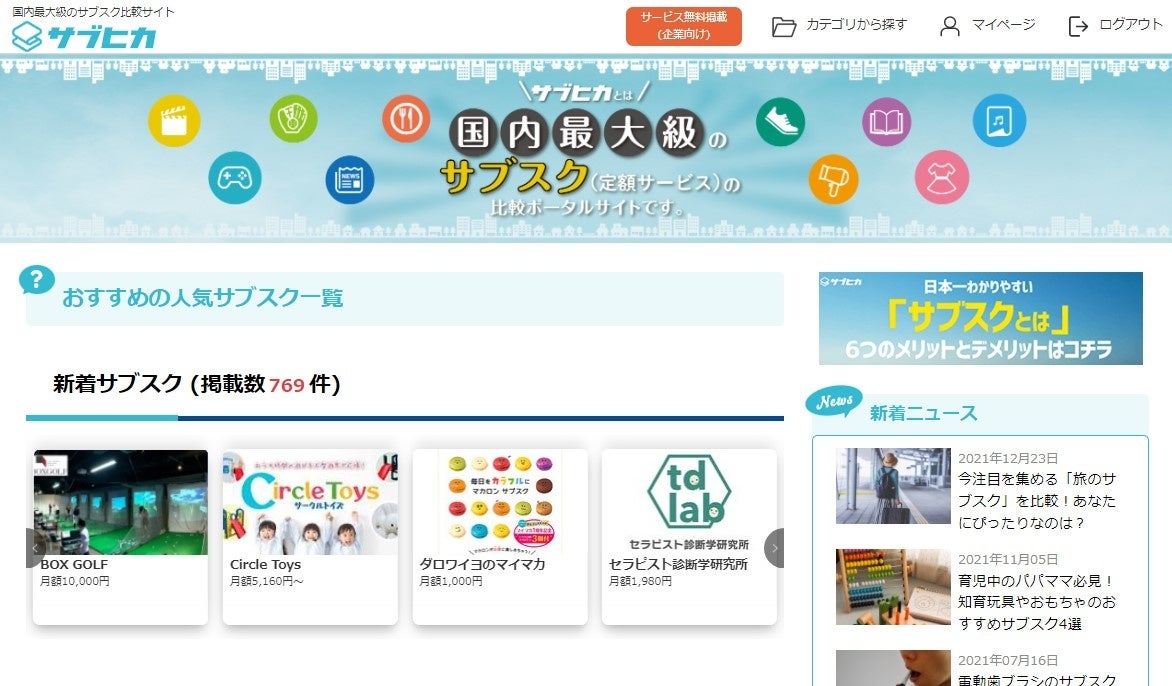Open news article 今注目を集める「旅のサブスク」
Viewport: 1172px width, 686px height.
(1037, 501)
